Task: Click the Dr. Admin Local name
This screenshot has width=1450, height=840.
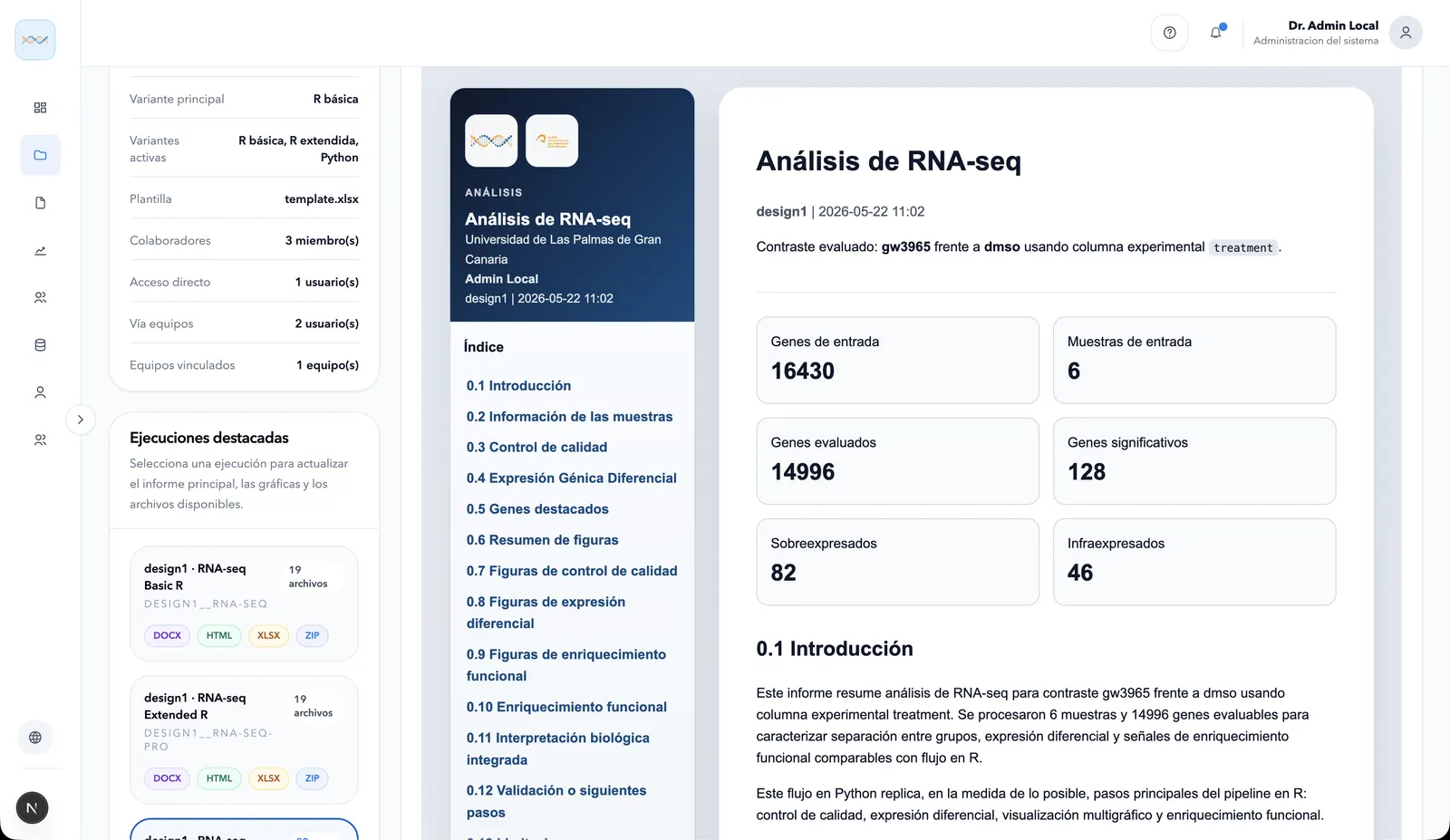Action: click(x=1333, y=25)
